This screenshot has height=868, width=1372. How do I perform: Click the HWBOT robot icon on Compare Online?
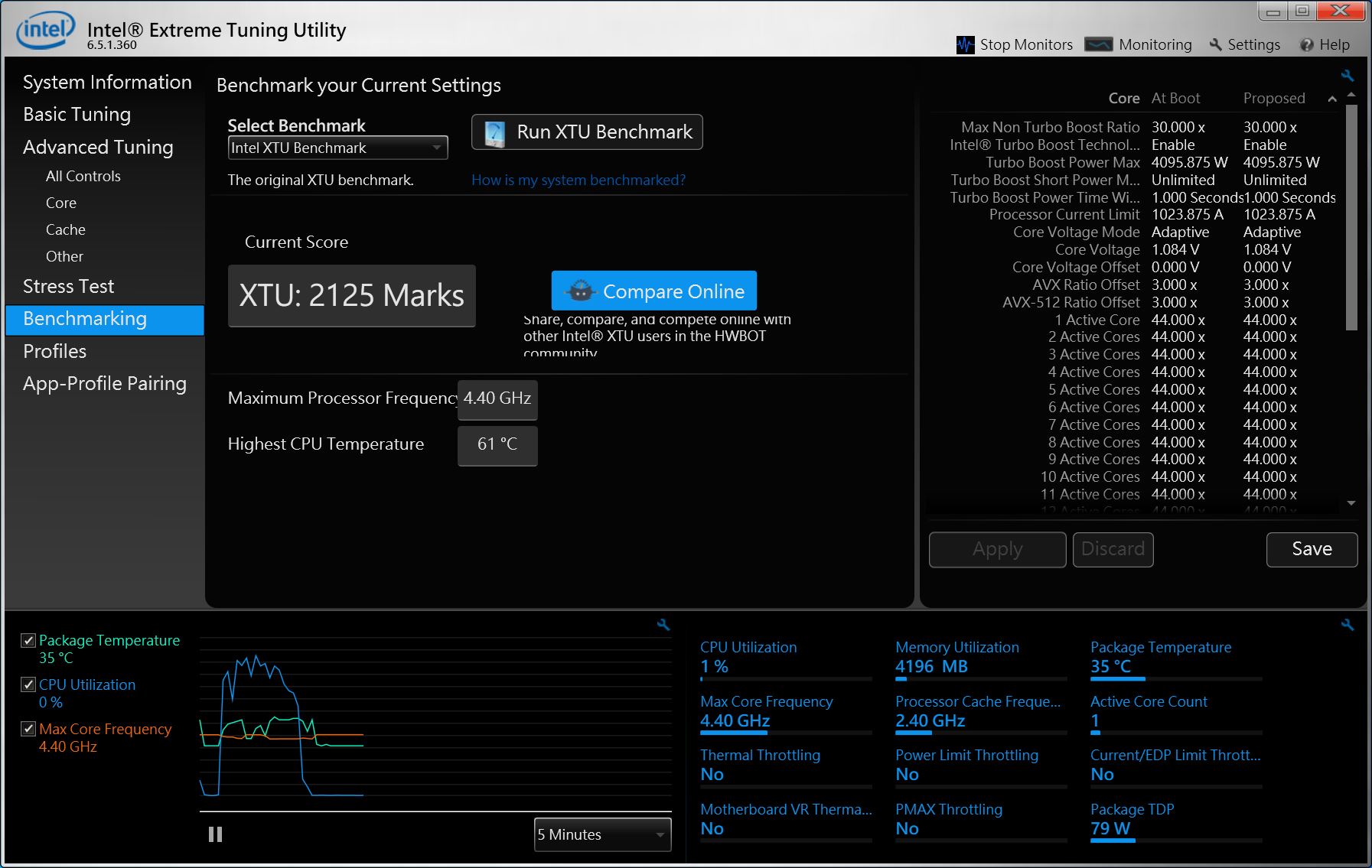click(x=580, y=291)
